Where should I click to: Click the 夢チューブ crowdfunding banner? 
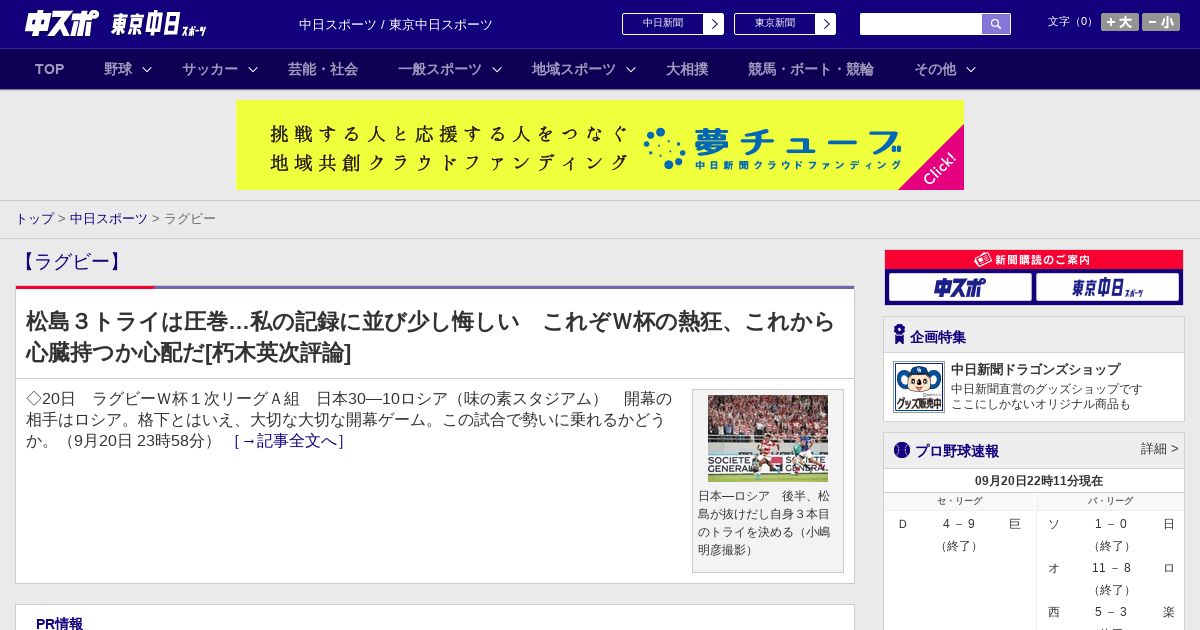coord(600,145)
